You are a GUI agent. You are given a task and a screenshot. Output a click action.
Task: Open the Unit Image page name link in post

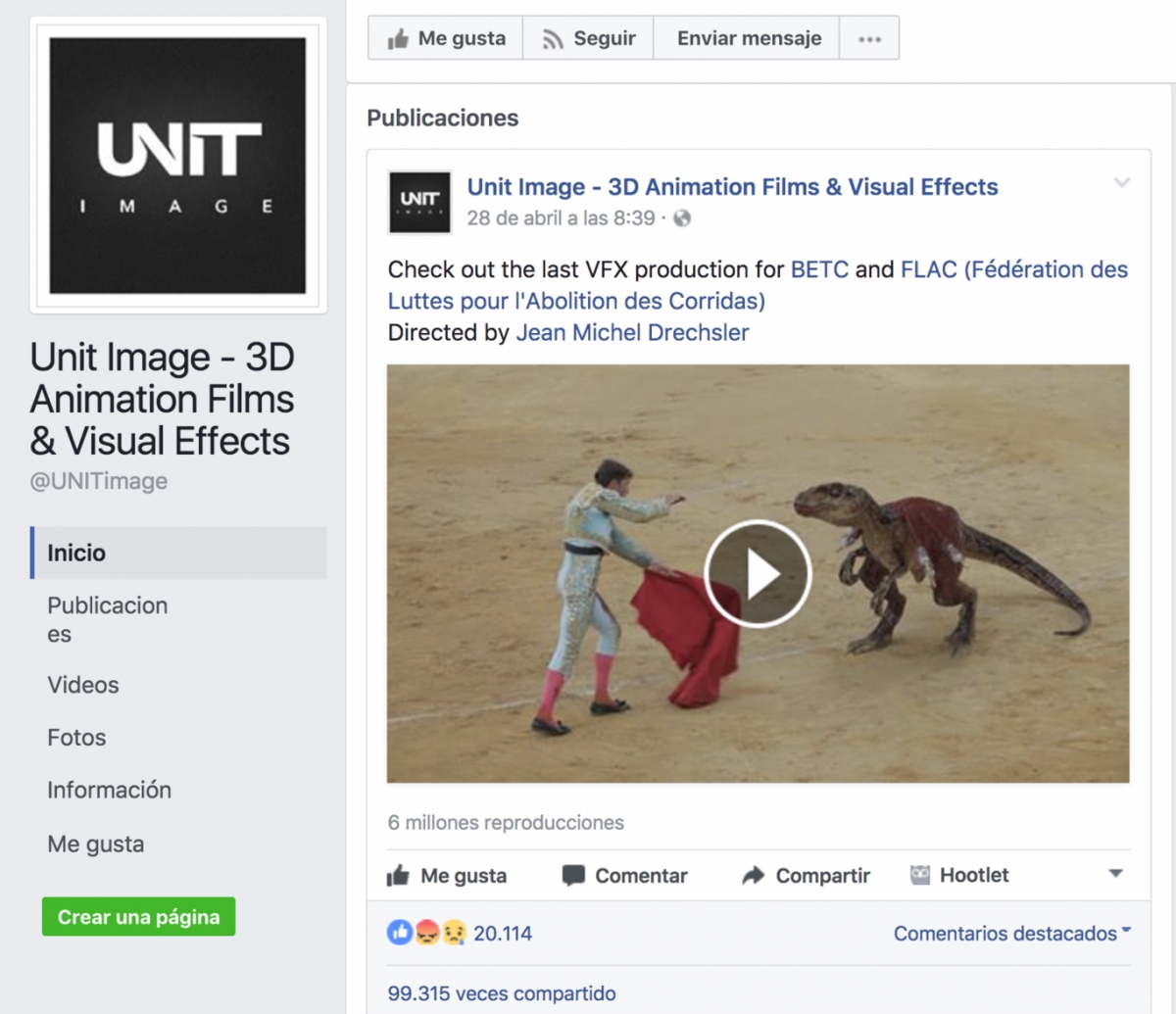732,187
